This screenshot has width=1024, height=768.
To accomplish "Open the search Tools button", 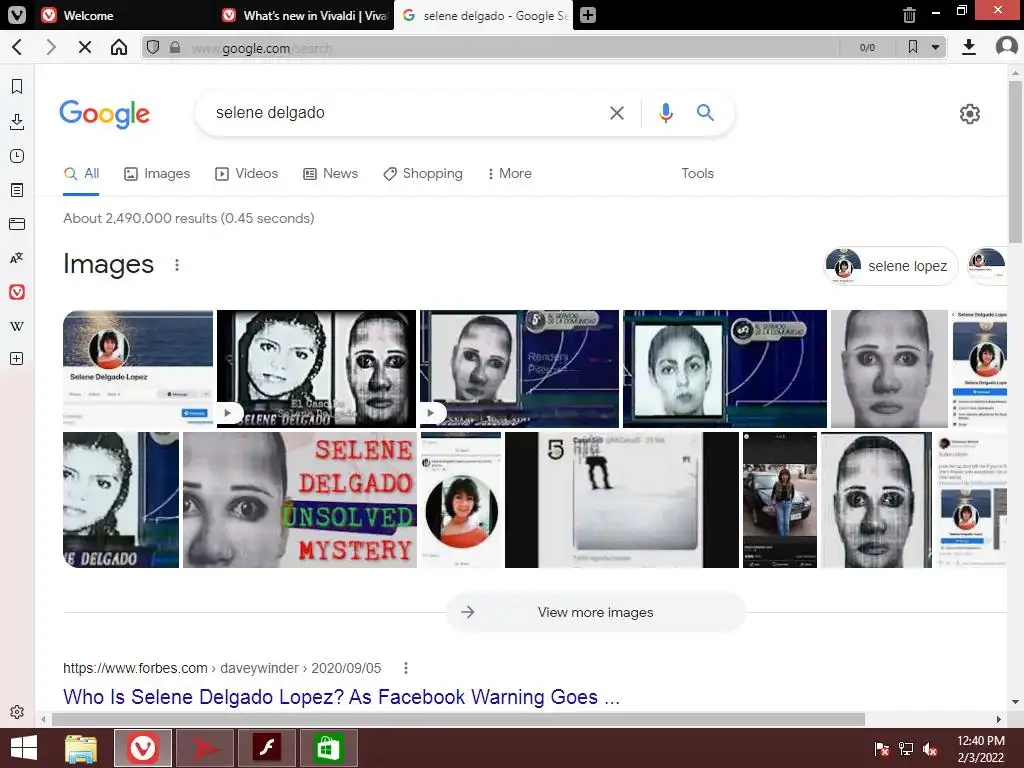I will [x=697, y=174].
